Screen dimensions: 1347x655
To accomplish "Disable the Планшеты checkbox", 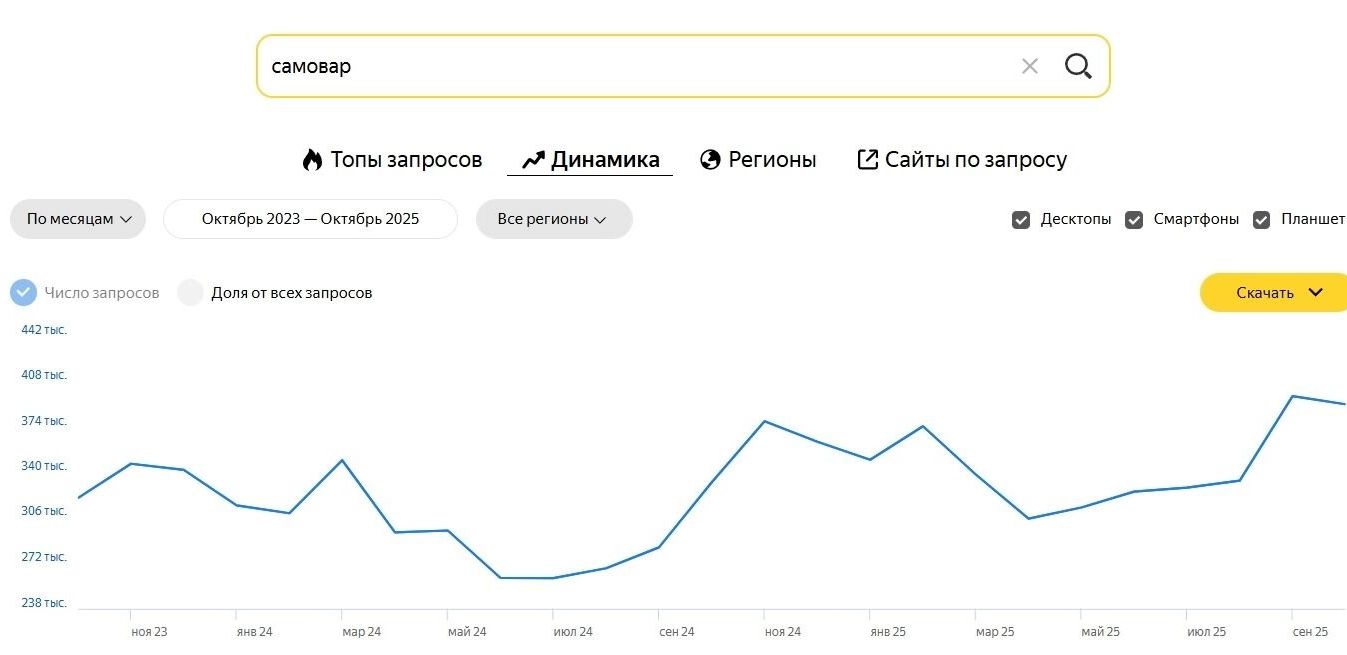I will (x=1262, y=220).
